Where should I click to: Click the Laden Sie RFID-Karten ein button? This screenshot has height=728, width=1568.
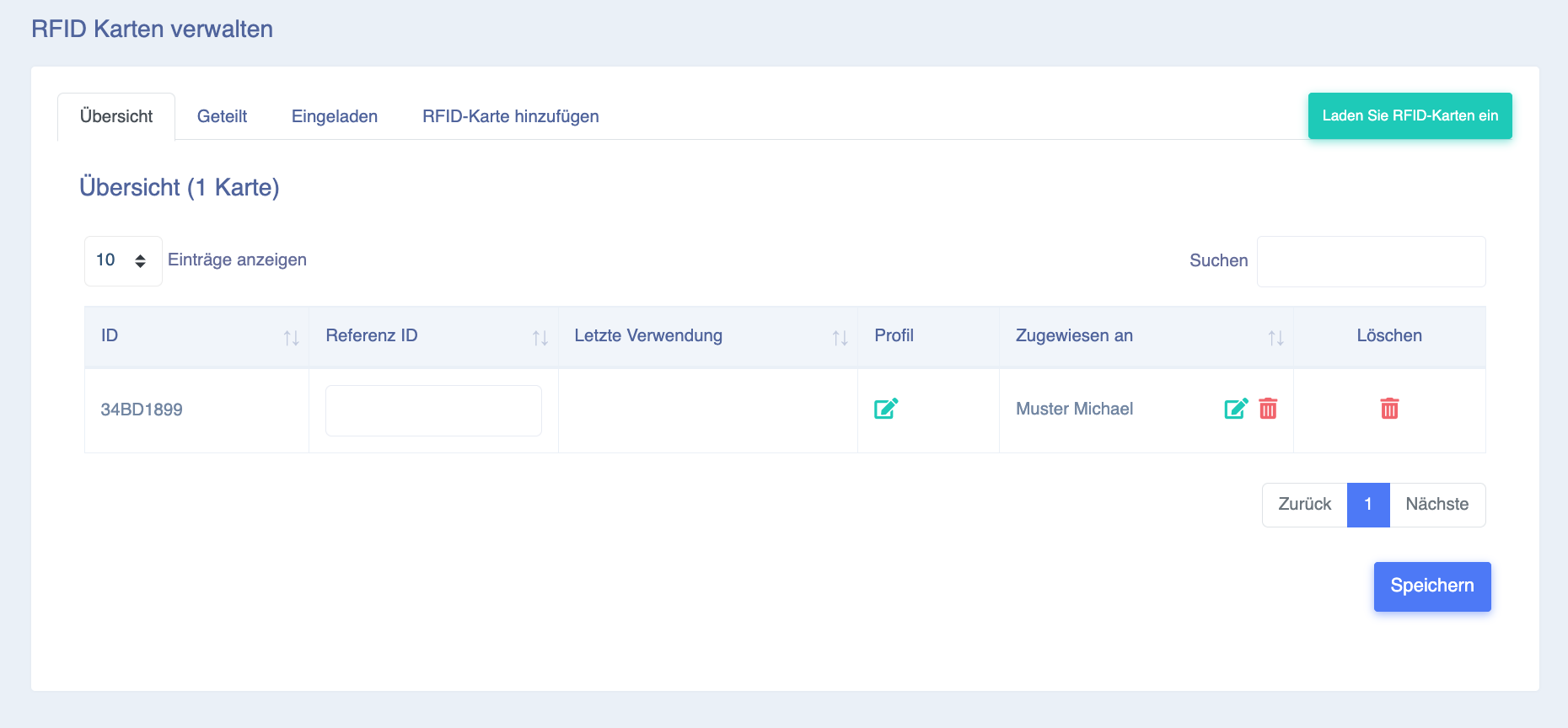coord(1410,115)
